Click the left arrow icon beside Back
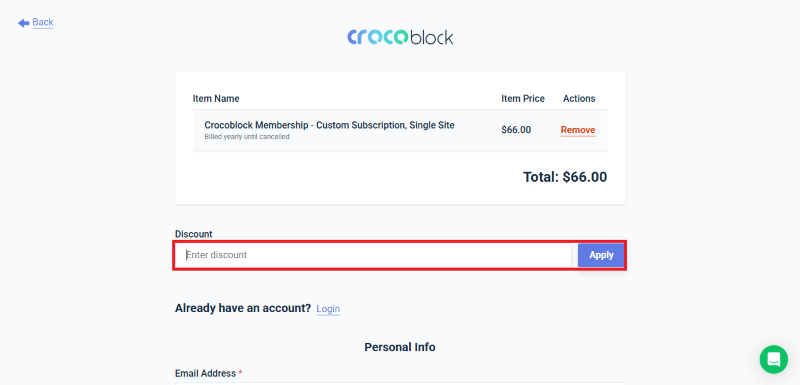 [x=23, y=23]
